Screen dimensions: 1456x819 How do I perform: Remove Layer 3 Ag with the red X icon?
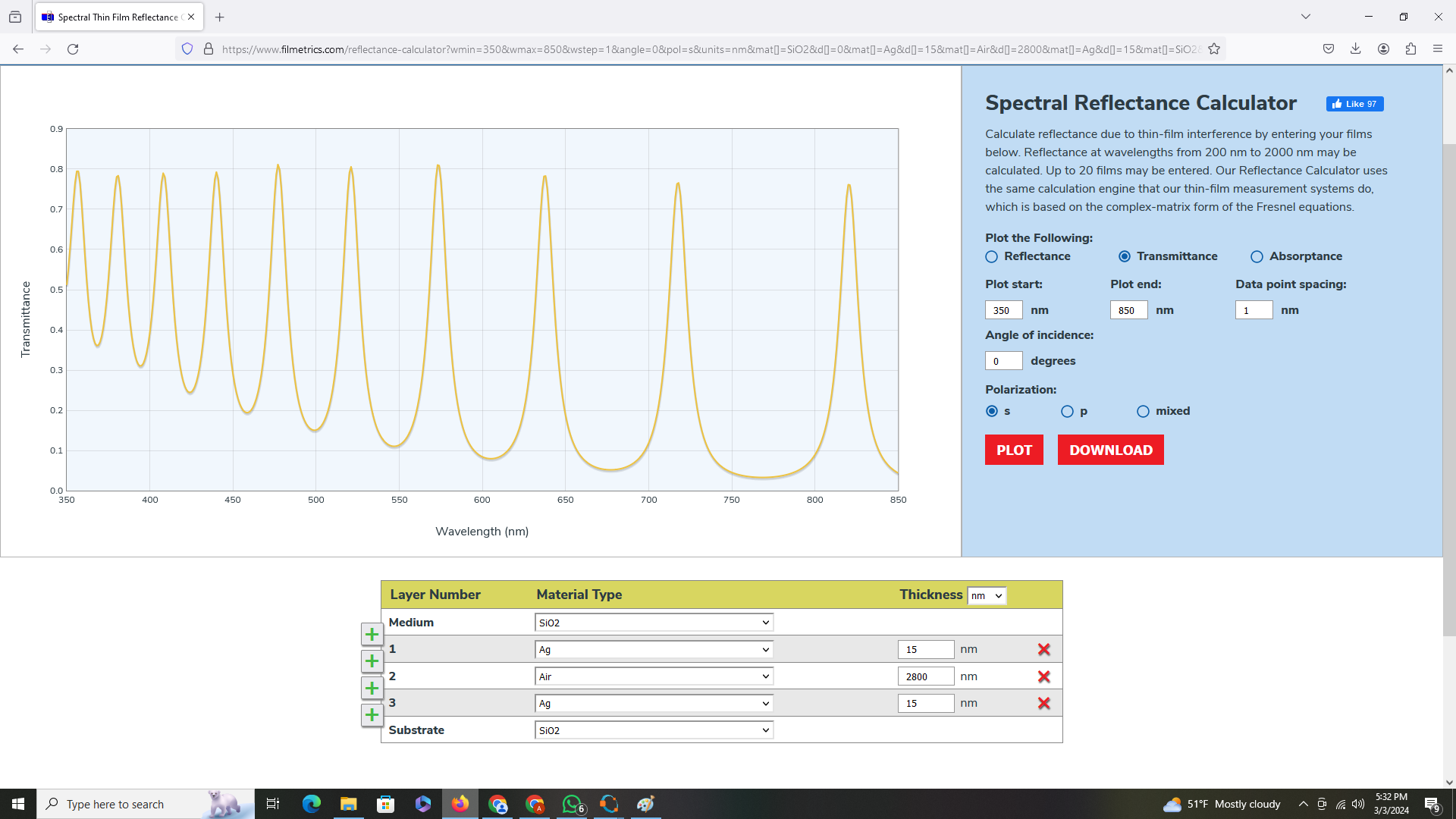(x=1044, y=703)
